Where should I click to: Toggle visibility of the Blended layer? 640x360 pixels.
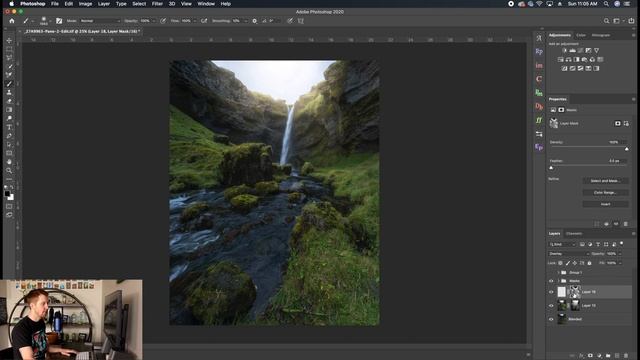pos(551,319)
